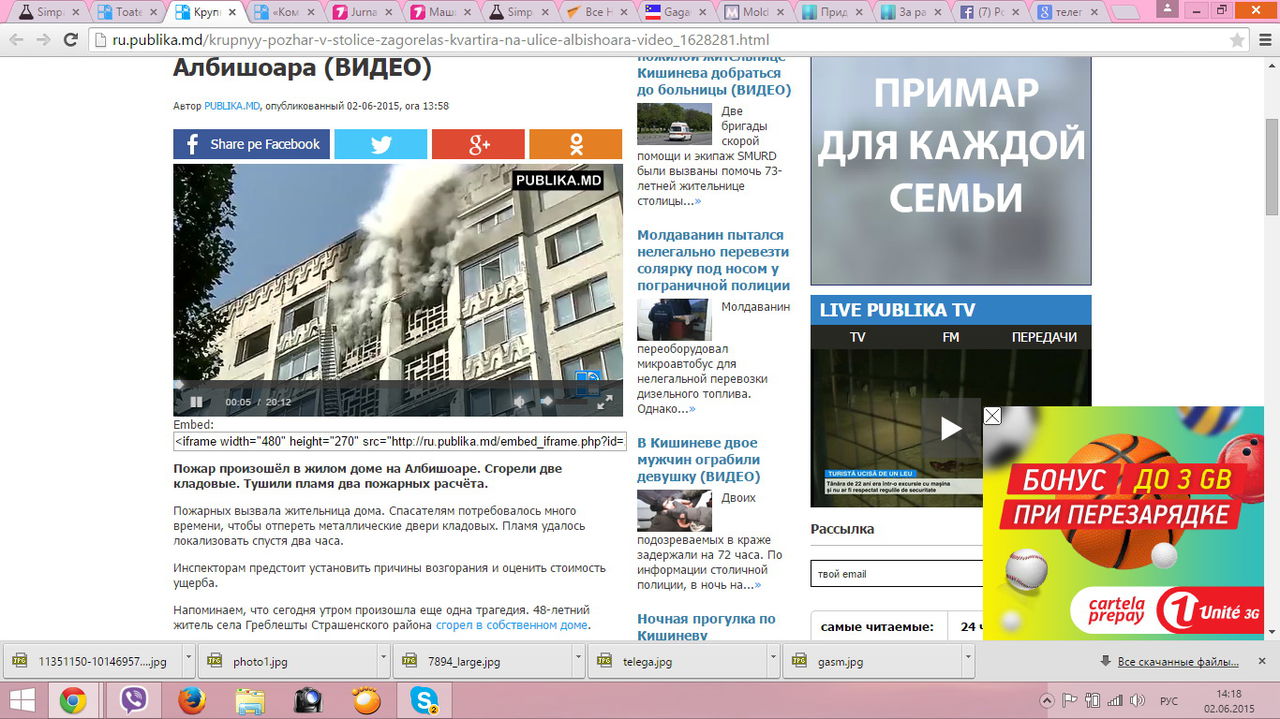Switch to the 'телег' Google tab

tap(1068, 13)
